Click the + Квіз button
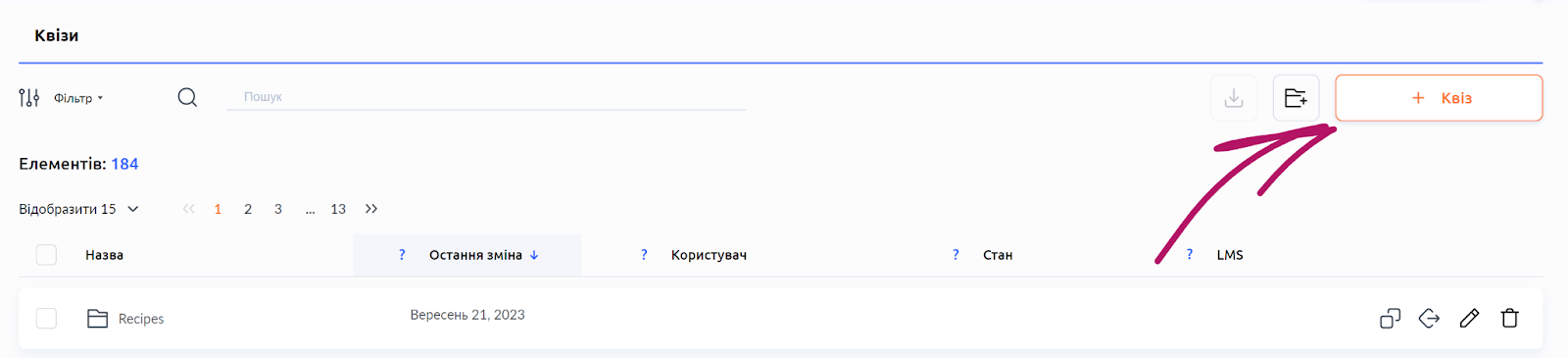The height and width of the screenshot is (358, 1568). [x=1439, y=98]
